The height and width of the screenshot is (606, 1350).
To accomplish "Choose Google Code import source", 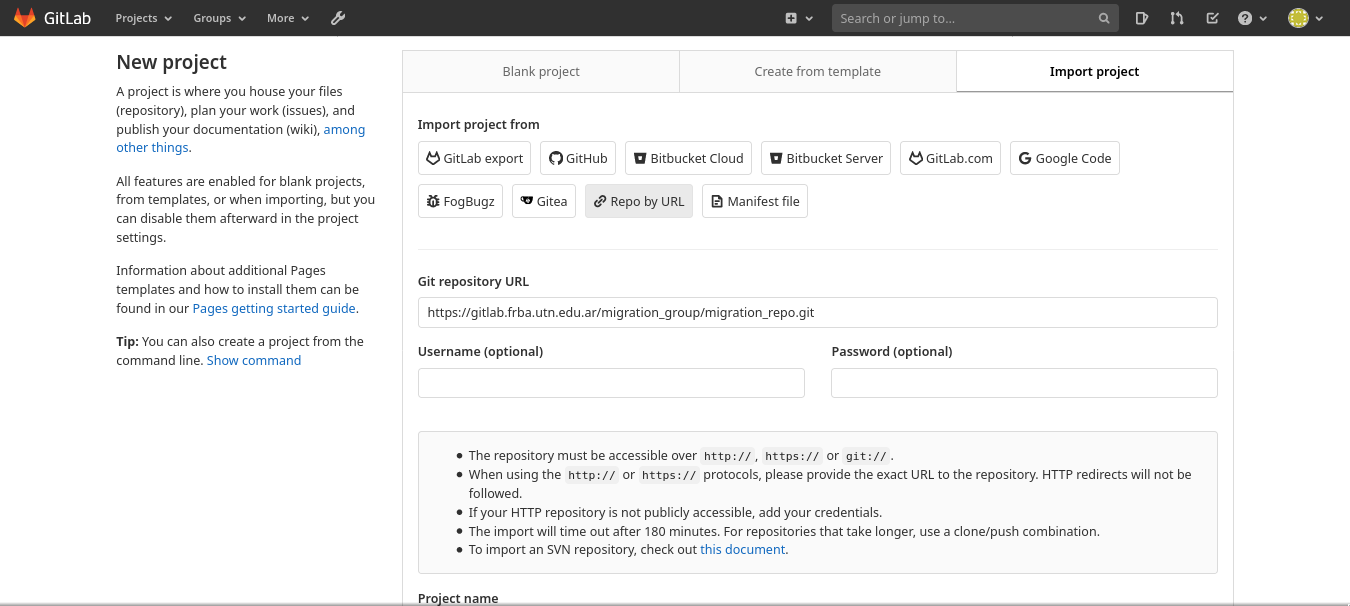I will tap(1064, 158).
